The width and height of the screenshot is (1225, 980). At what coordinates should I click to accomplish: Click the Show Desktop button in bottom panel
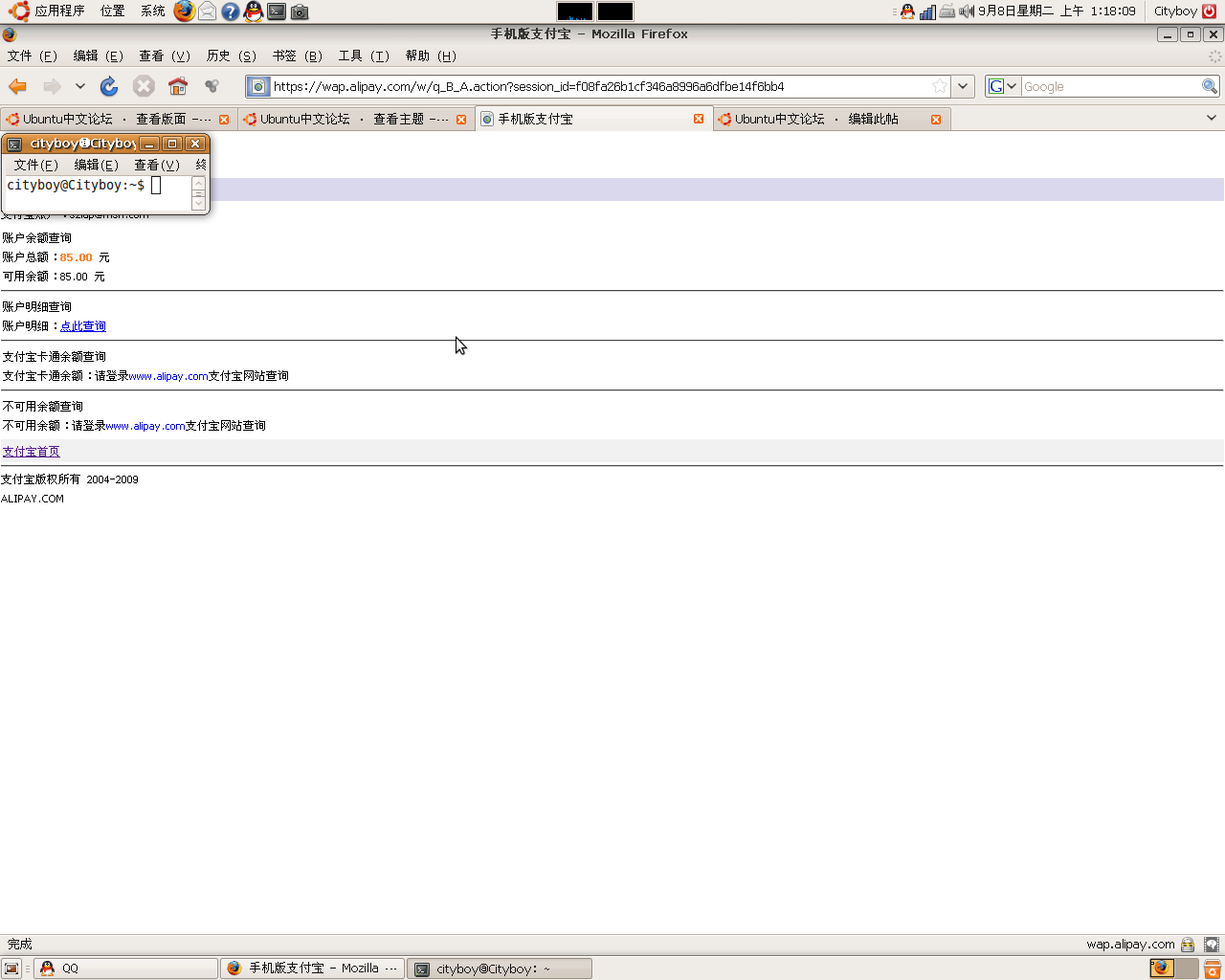pyautogui.click(x=11, y=969)
